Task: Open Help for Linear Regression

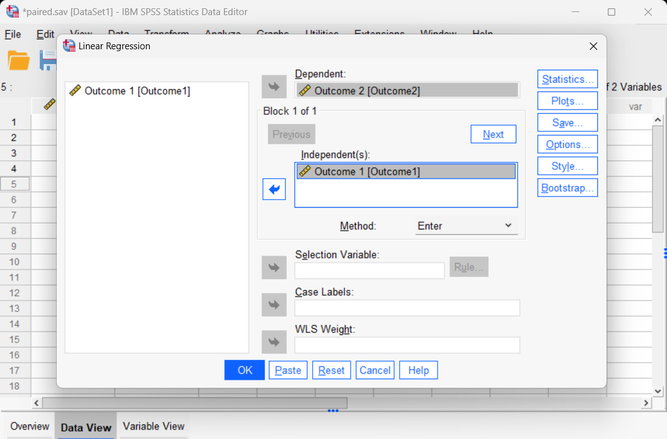Action: (418, 370)
